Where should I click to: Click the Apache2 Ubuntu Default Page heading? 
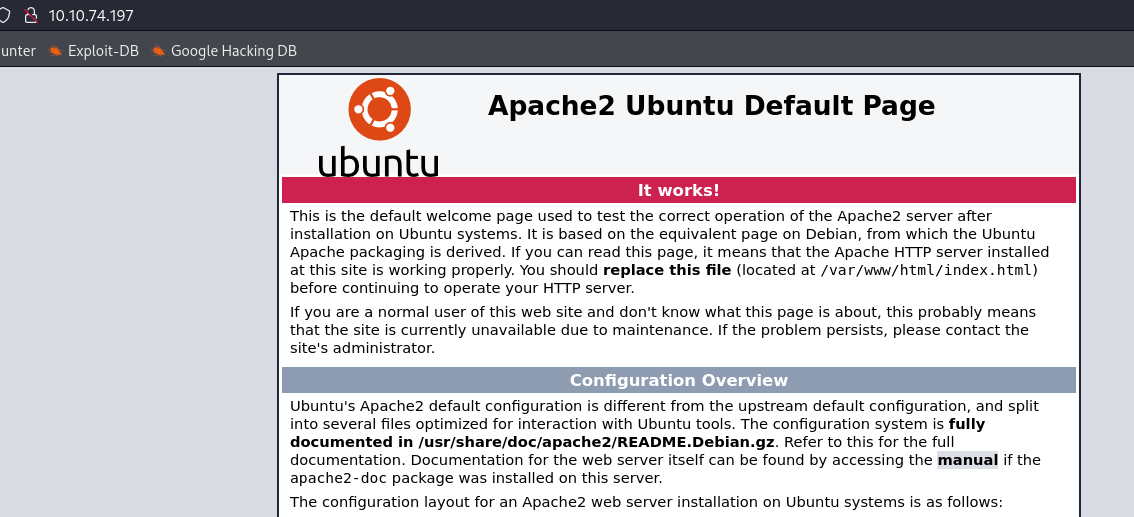(x=711, y=106)
